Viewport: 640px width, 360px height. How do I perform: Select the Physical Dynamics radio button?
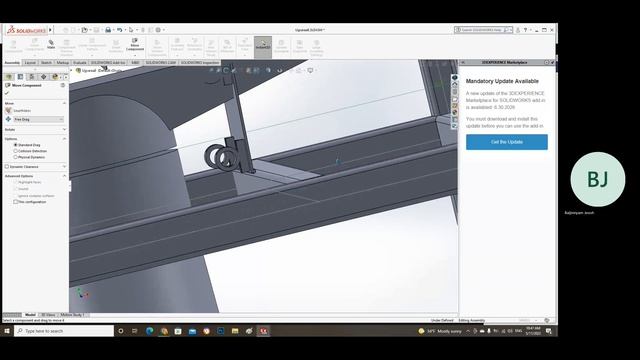pos(16,157)
